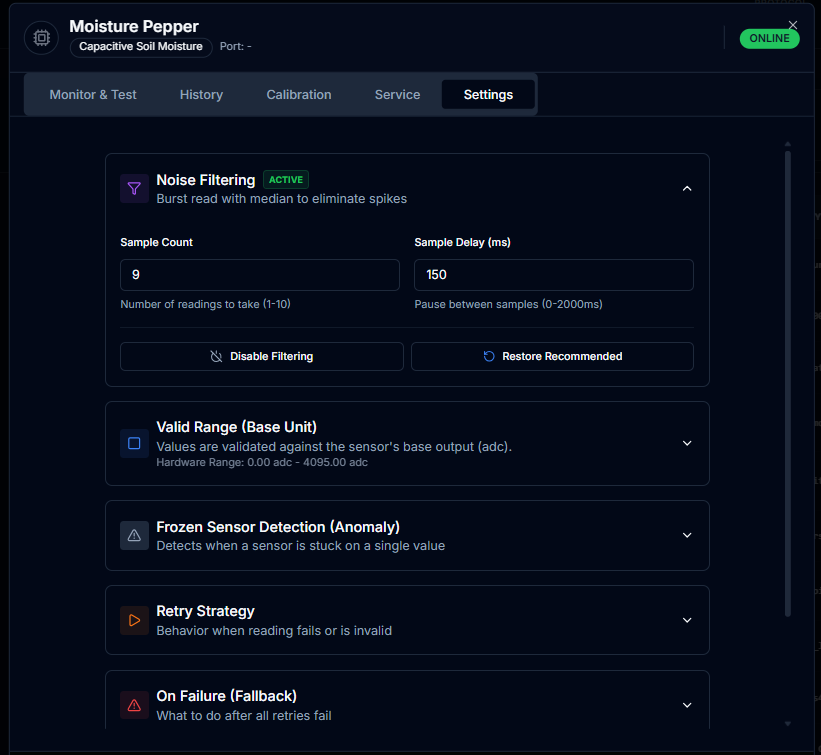The image size is (821, 755).
Task: Click the orange play Retry Strategy icon
Action: pyautogui.click(x=134, y=620)
